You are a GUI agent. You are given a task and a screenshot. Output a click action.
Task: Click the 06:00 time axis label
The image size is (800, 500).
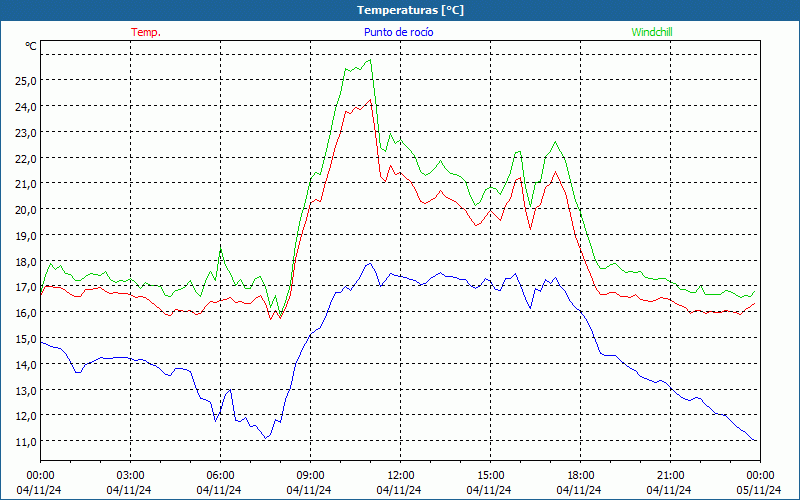tap(221, 475)
